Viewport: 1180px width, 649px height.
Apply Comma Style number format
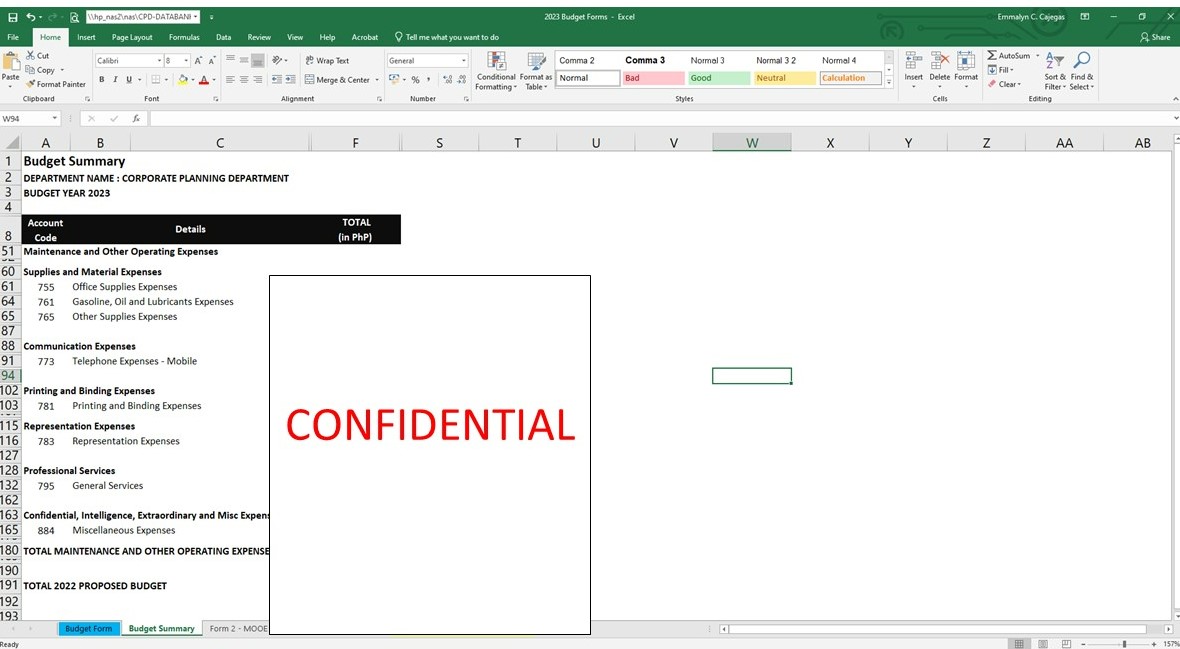[x=428, y=80]
